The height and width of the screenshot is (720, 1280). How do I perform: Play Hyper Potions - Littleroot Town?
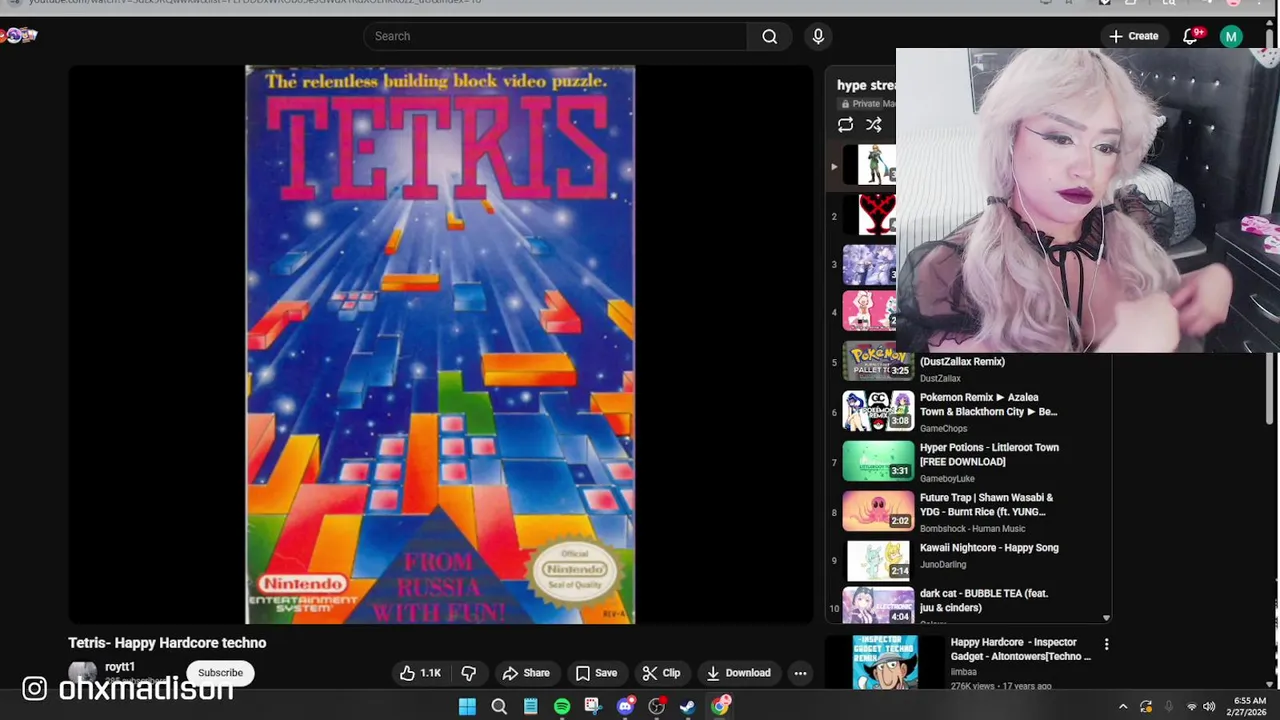click(989, 454)
